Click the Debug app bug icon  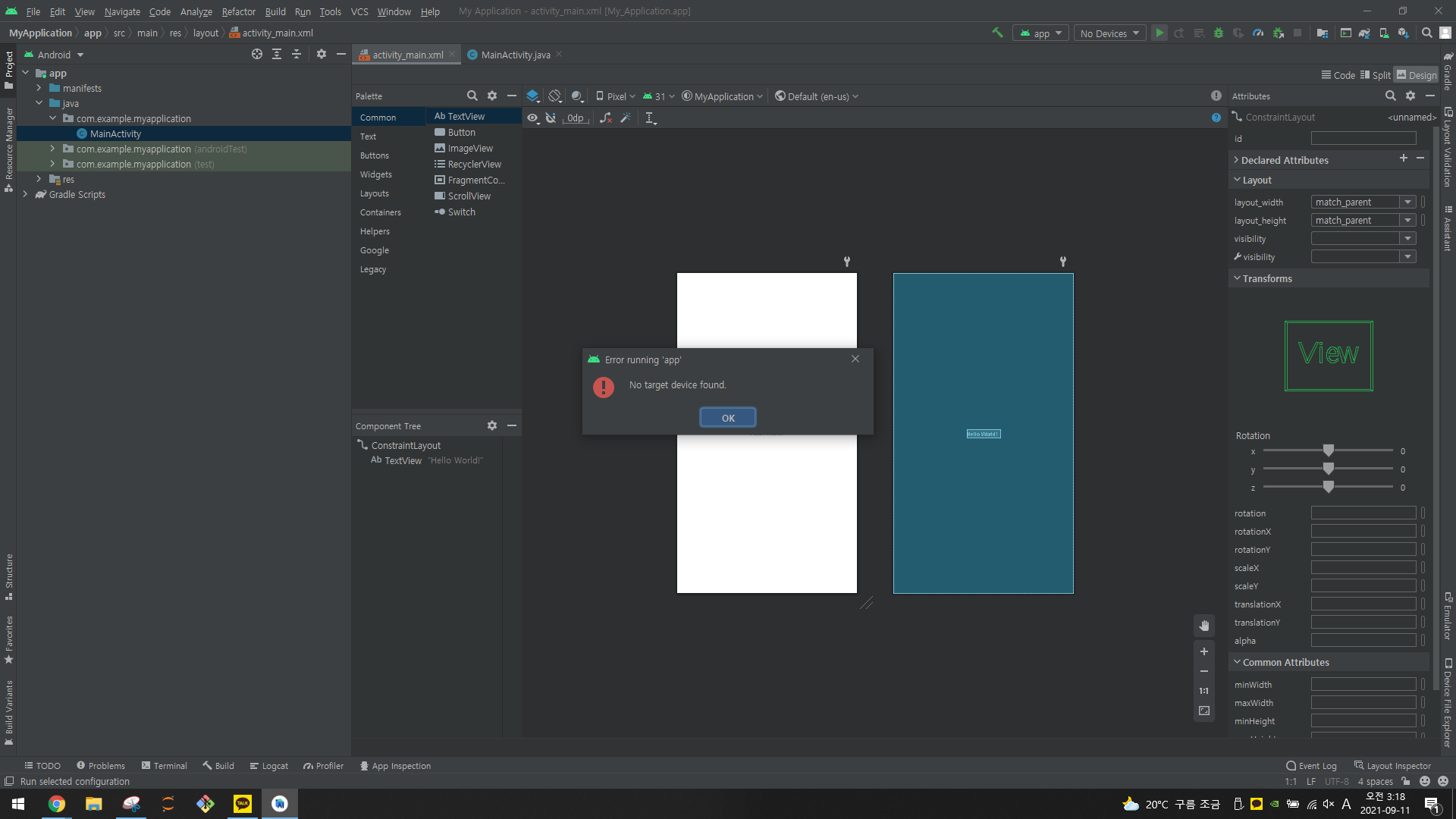pyautogui.click(x=1219, y=33)
